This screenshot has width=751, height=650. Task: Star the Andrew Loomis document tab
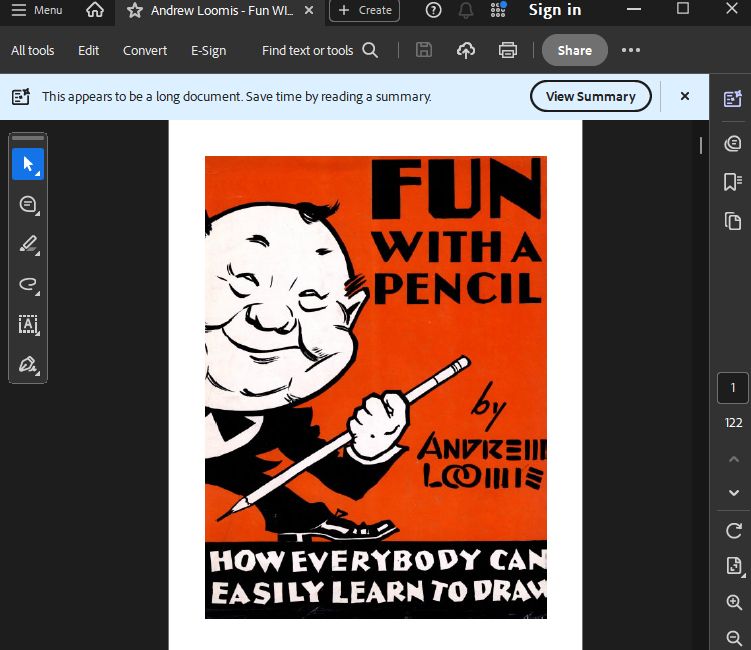coord(135,10)
